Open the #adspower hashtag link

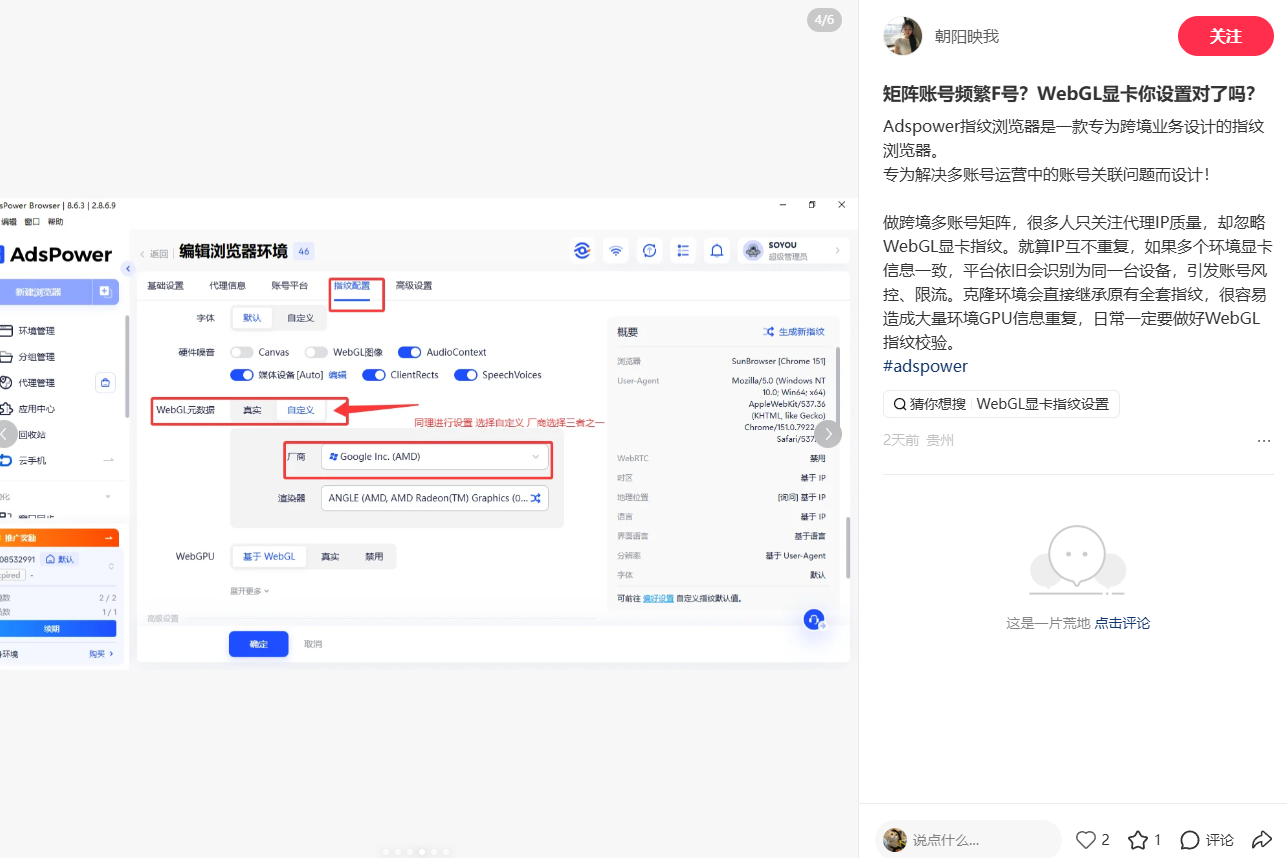(x=925, y=366)
